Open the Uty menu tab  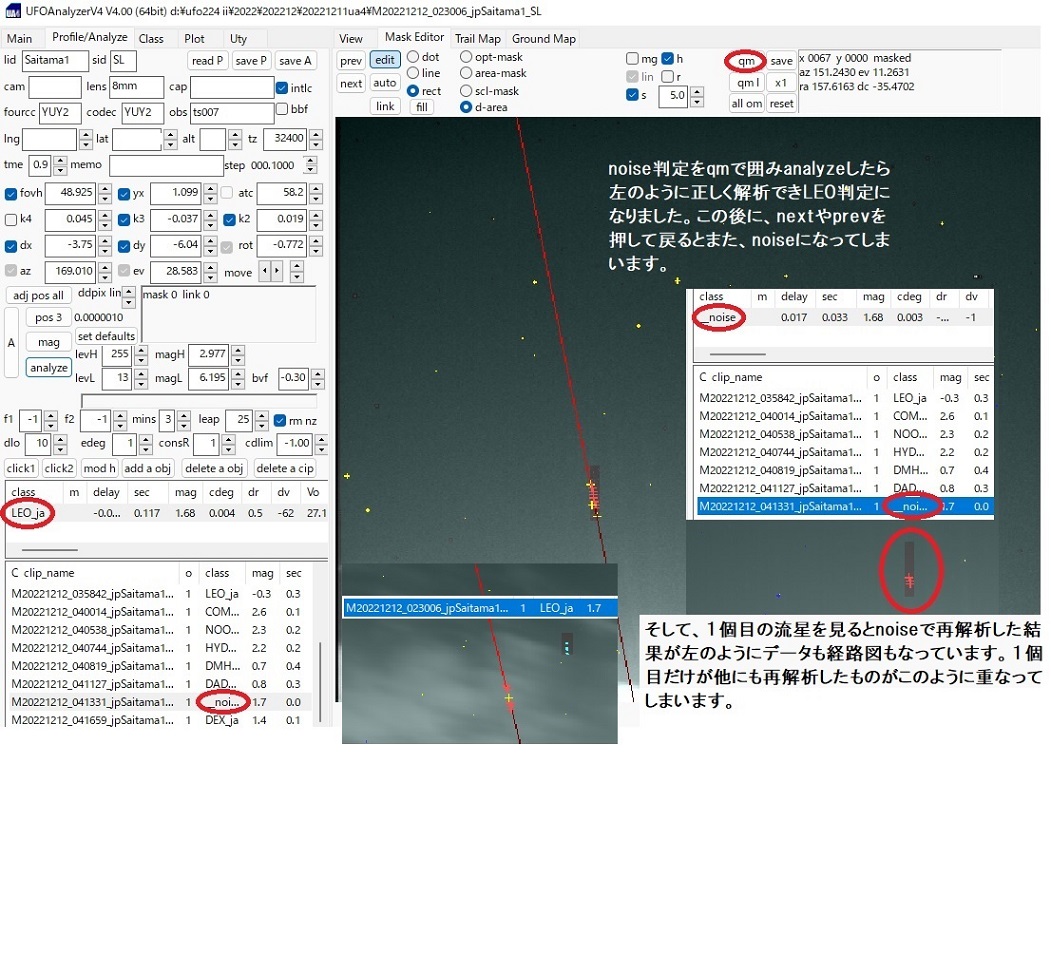point(240,38)
